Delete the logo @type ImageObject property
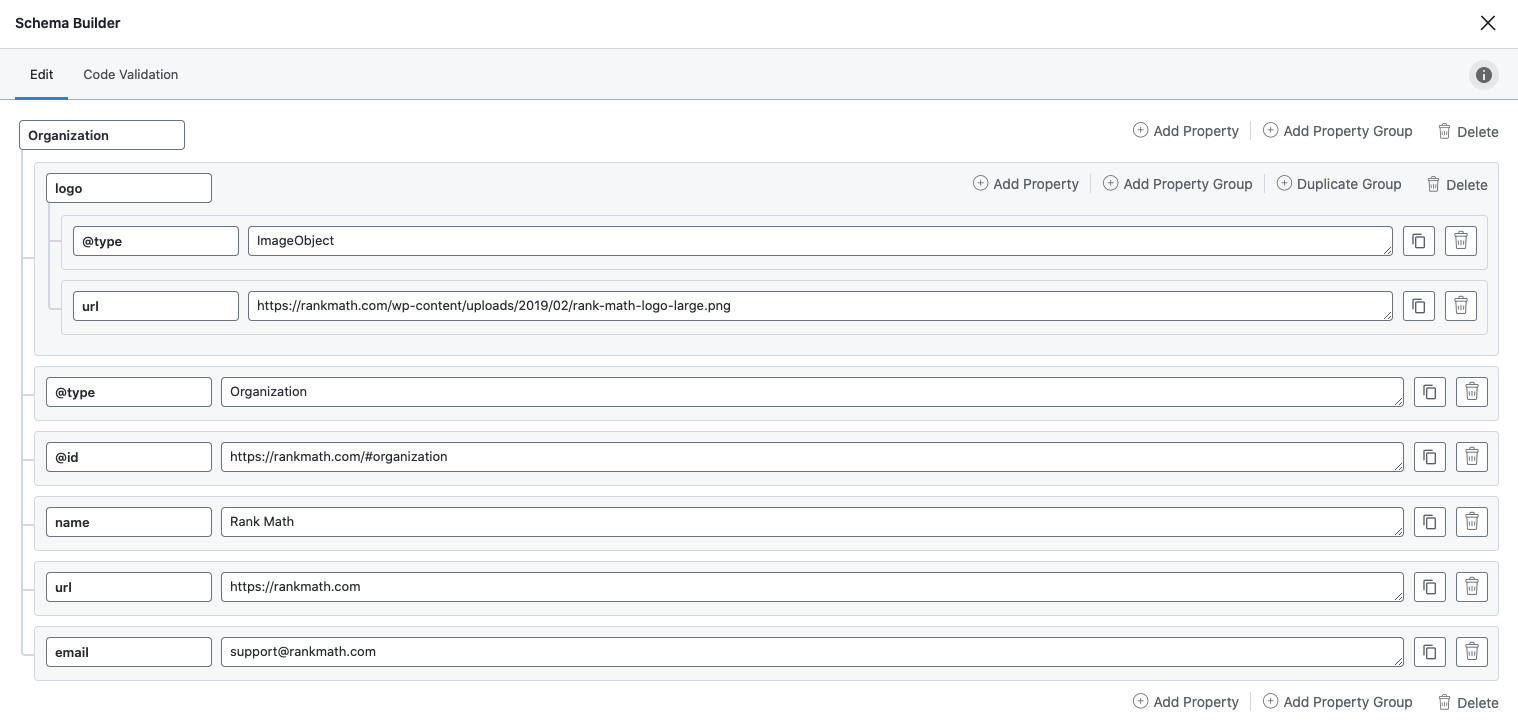 pos(1461,241)
